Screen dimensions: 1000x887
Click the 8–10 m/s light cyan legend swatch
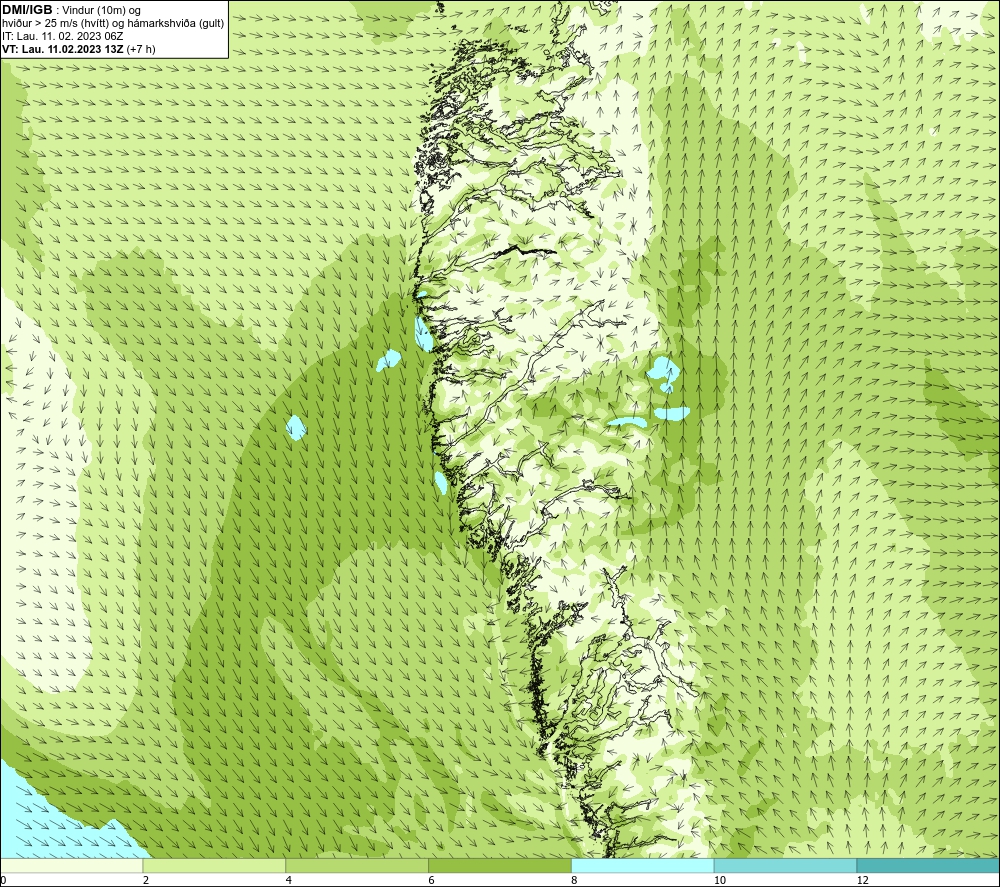tap(643, 865)
